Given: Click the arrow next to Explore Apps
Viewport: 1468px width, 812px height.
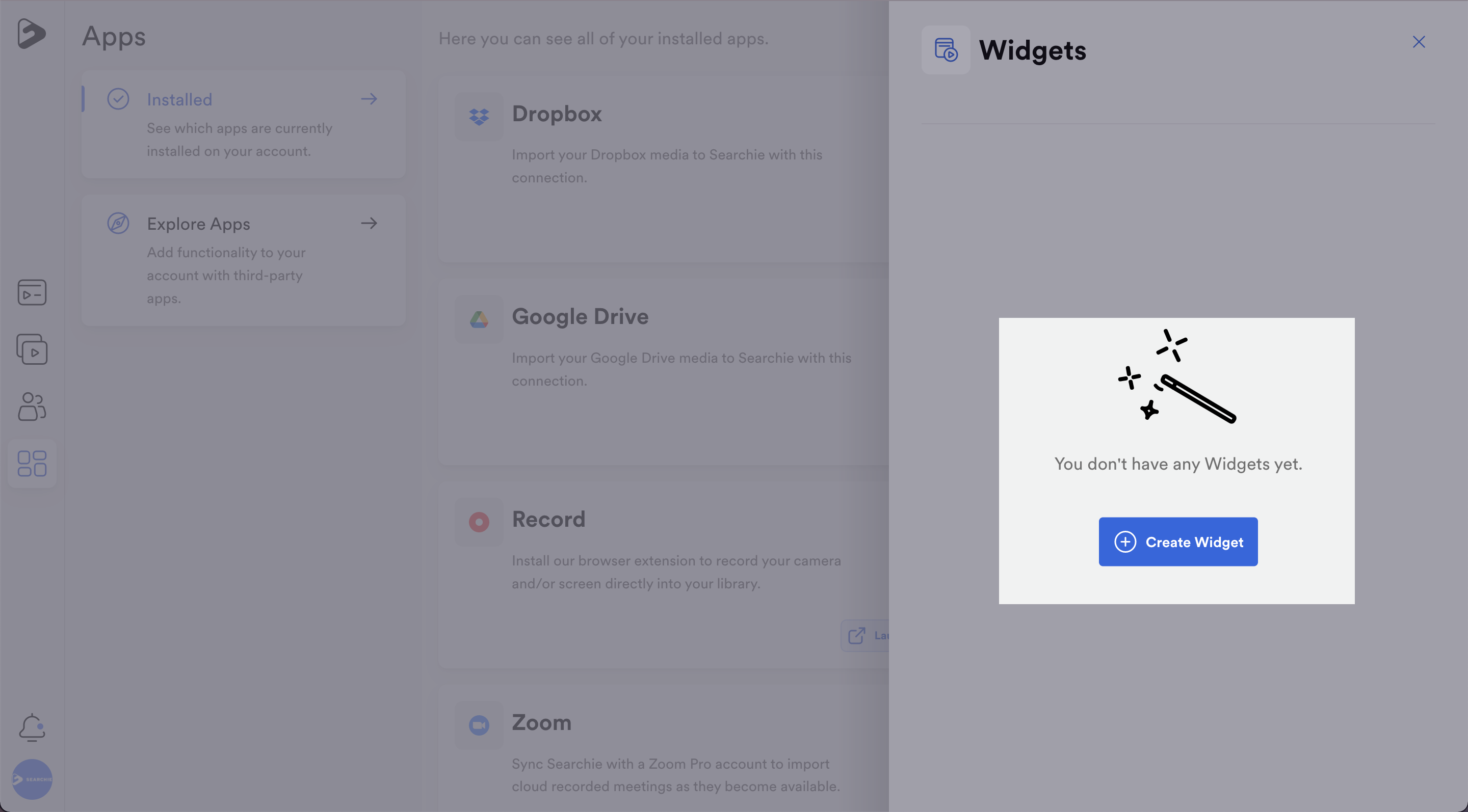Looking at the screenshot, I should coord(369,223).
